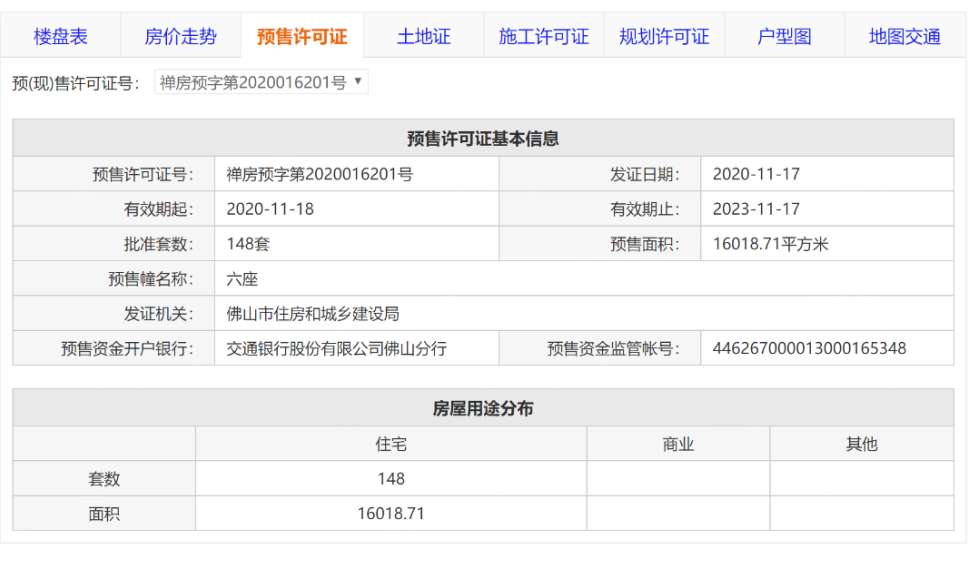Click account number 446267000013000165348

[x=809, y=349]
